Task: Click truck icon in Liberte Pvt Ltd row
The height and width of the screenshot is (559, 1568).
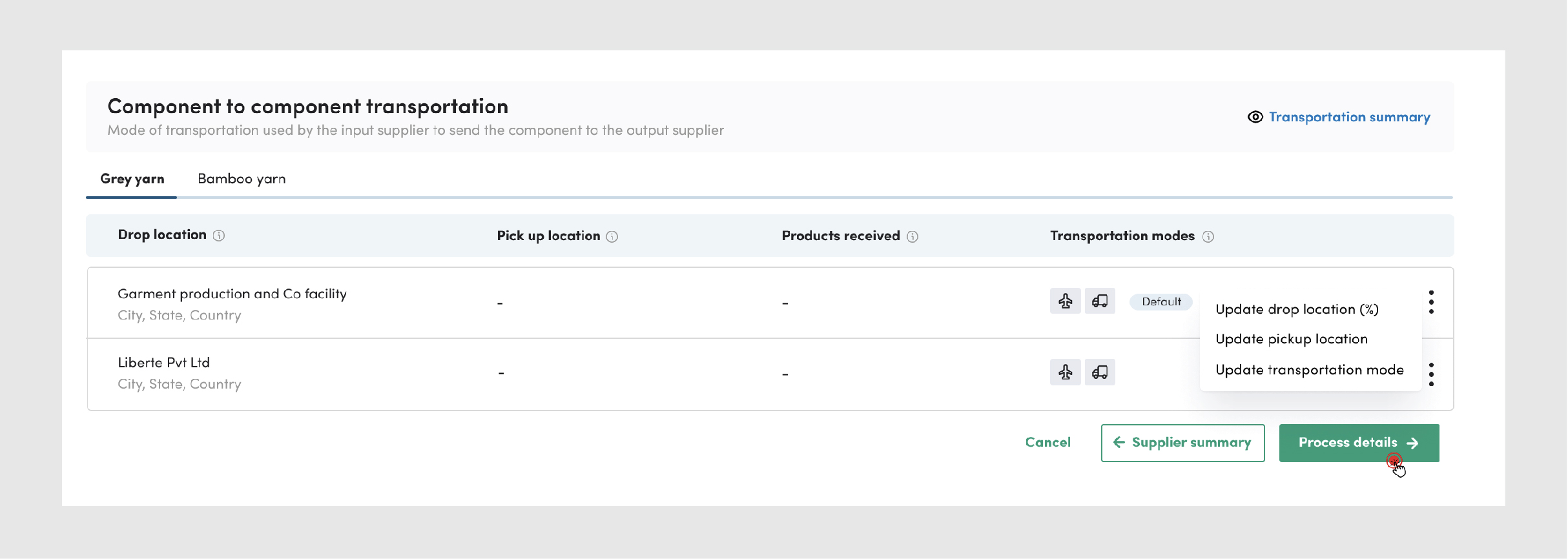Action: (1100, 372)
